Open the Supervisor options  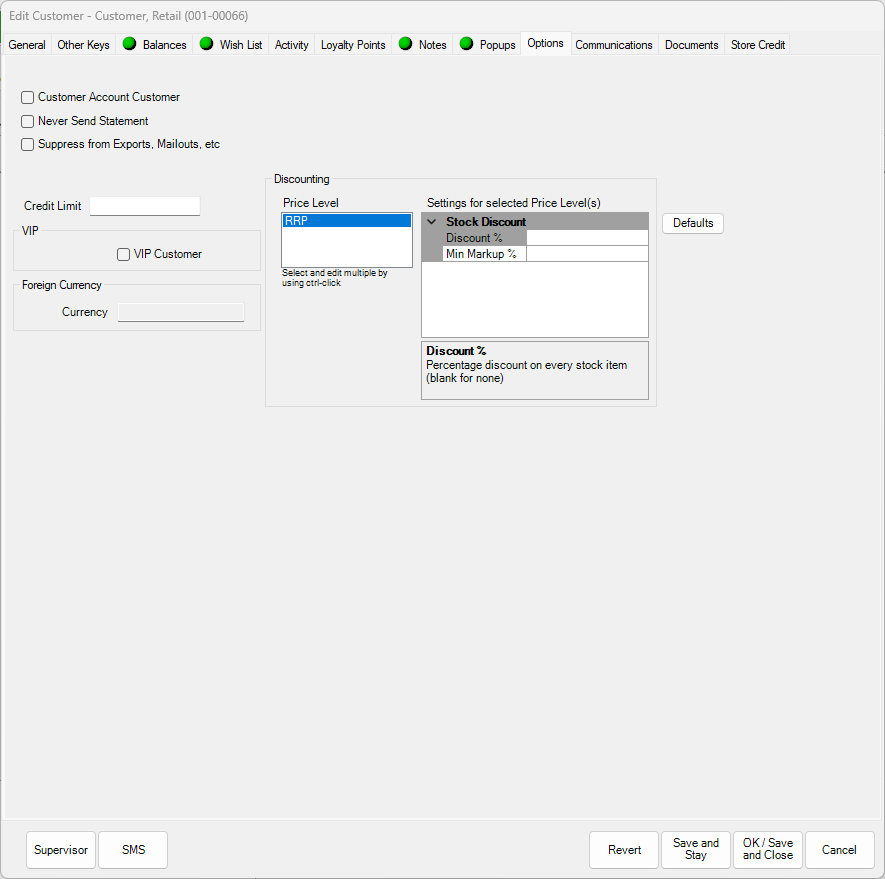60,849
